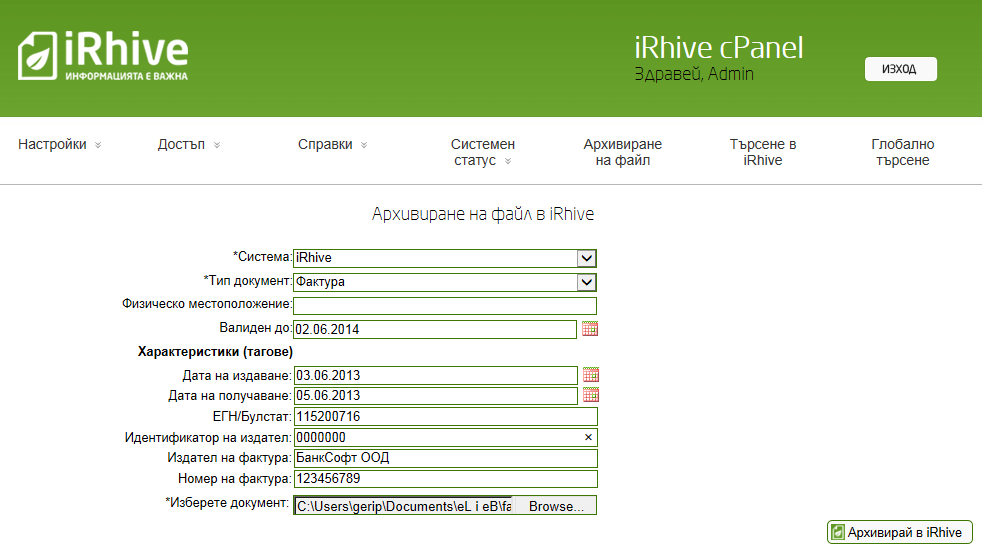Image resolution: width=982 pixels, height=553 pixels.
Task: Open the Достъп menu
Action: [x=189, y=145]
